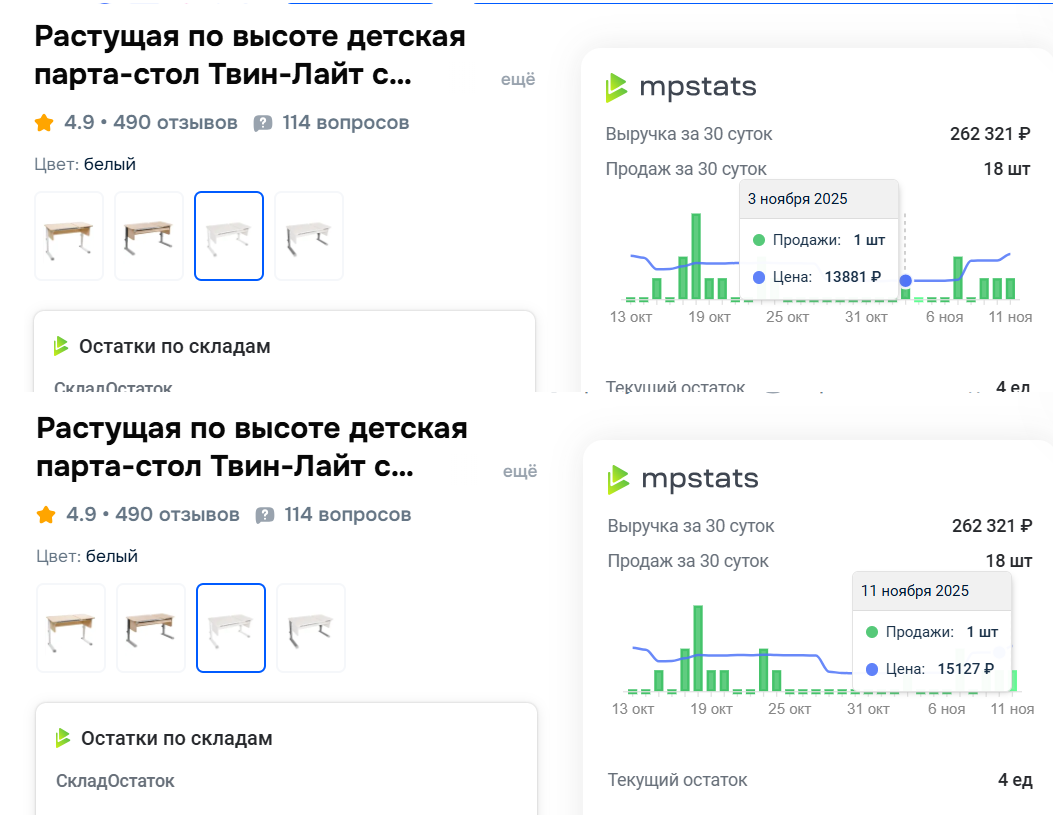
Task: Open '490 отзывов' reviews in lower capture
Action: click(x=177, y=515)
